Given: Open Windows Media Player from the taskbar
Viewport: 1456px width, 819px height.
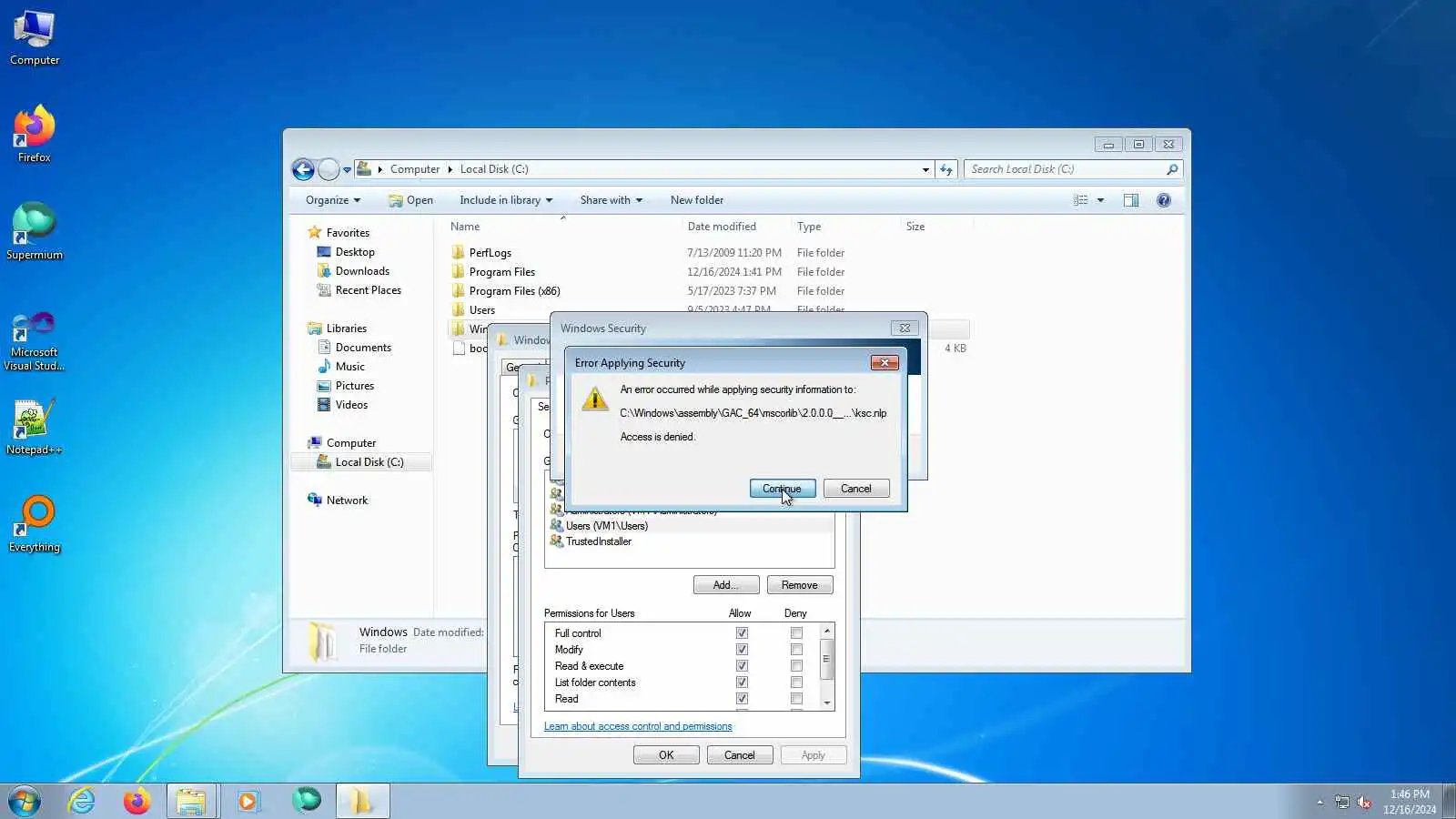Looking at the screenshot, I should [x=248, y=802].
